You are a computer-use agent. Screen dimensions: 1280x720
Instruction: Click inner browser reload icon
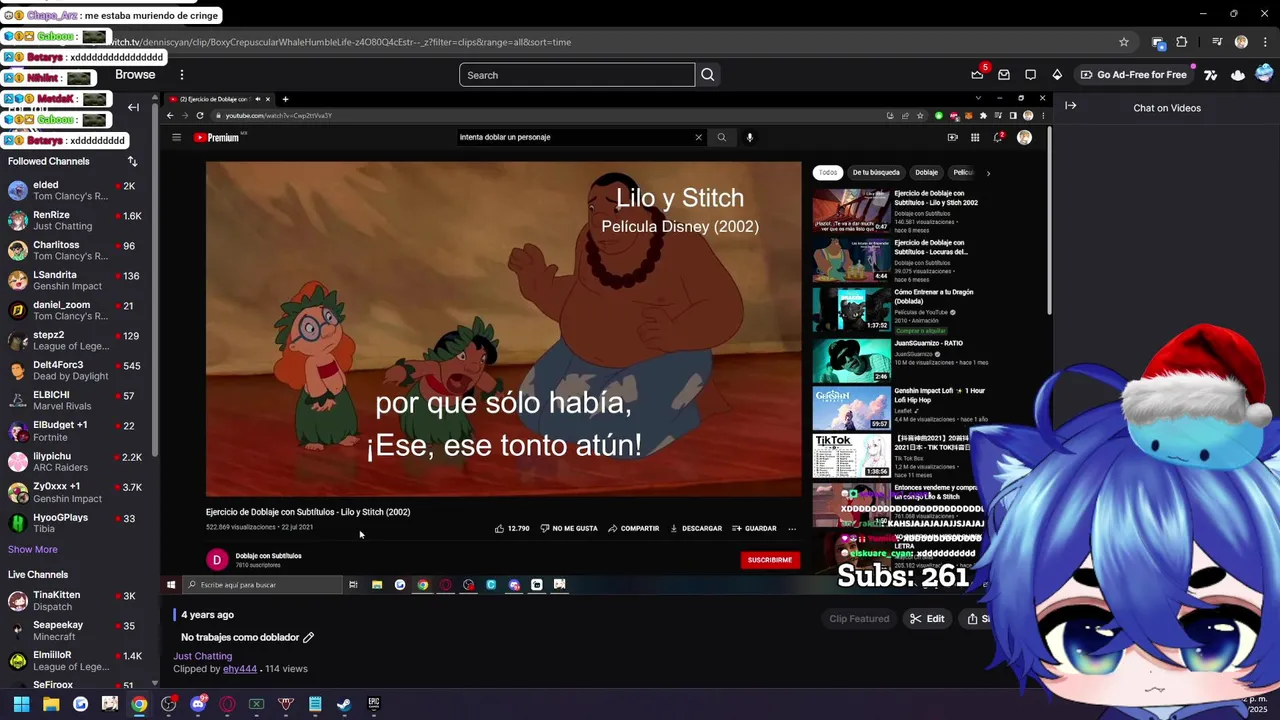pyautogui.click(x=200, y=115)
